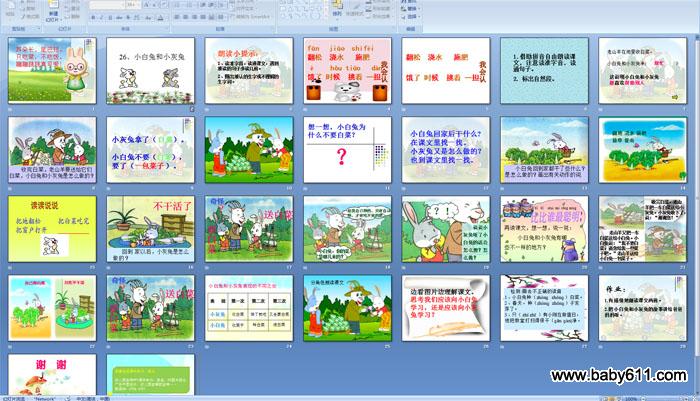The width and height of the screenshot is (700, 401).
Task: Click the Quick Styles button
Action: [354, 10]
